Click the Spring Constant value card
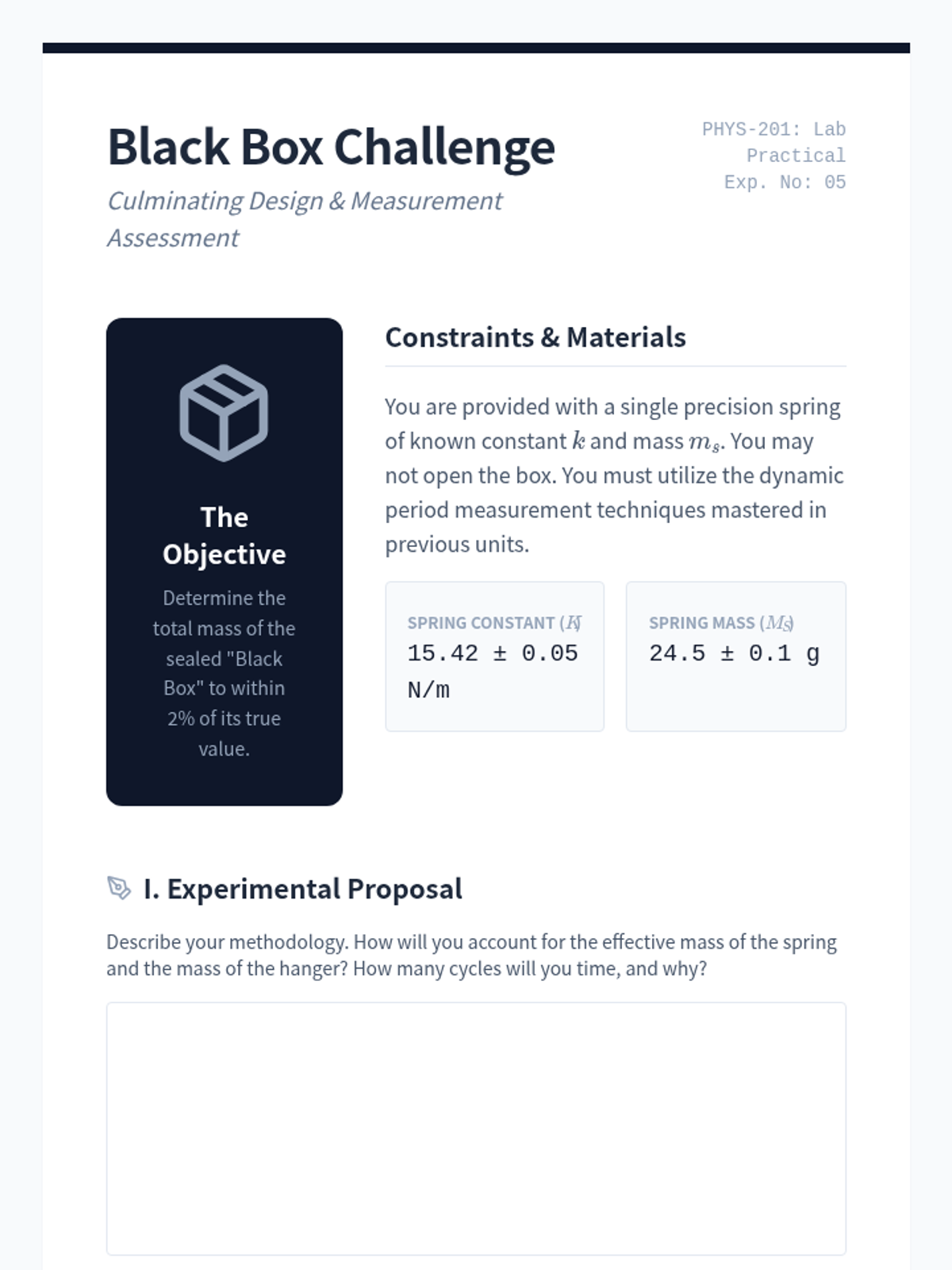 pyautogui.click(x=494, y=656)
